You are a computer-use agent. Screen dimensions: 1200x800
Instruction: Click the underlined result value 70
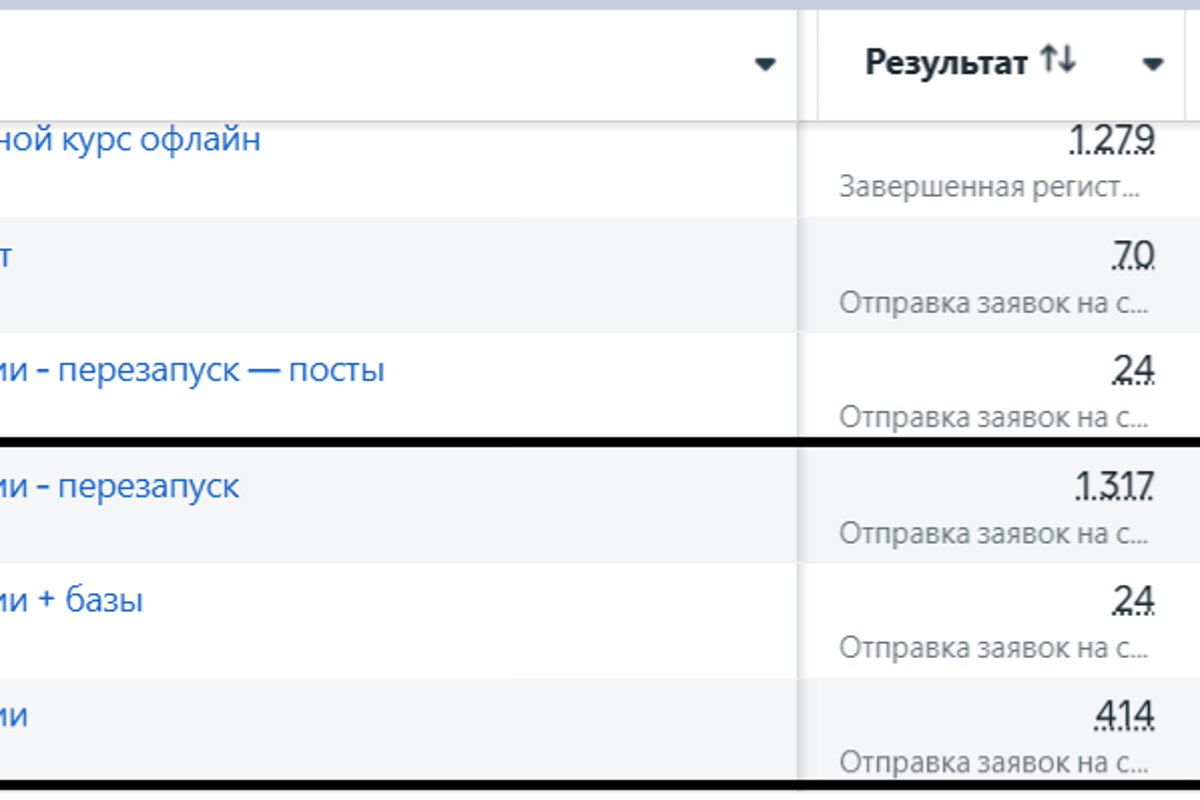1131,256
